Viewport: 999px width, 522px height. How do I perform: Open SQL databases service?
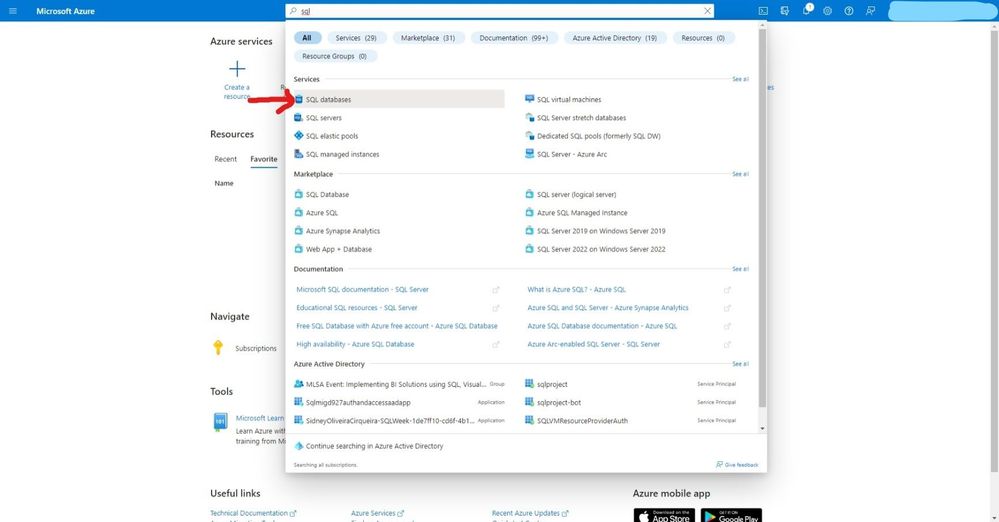(399, 99)
